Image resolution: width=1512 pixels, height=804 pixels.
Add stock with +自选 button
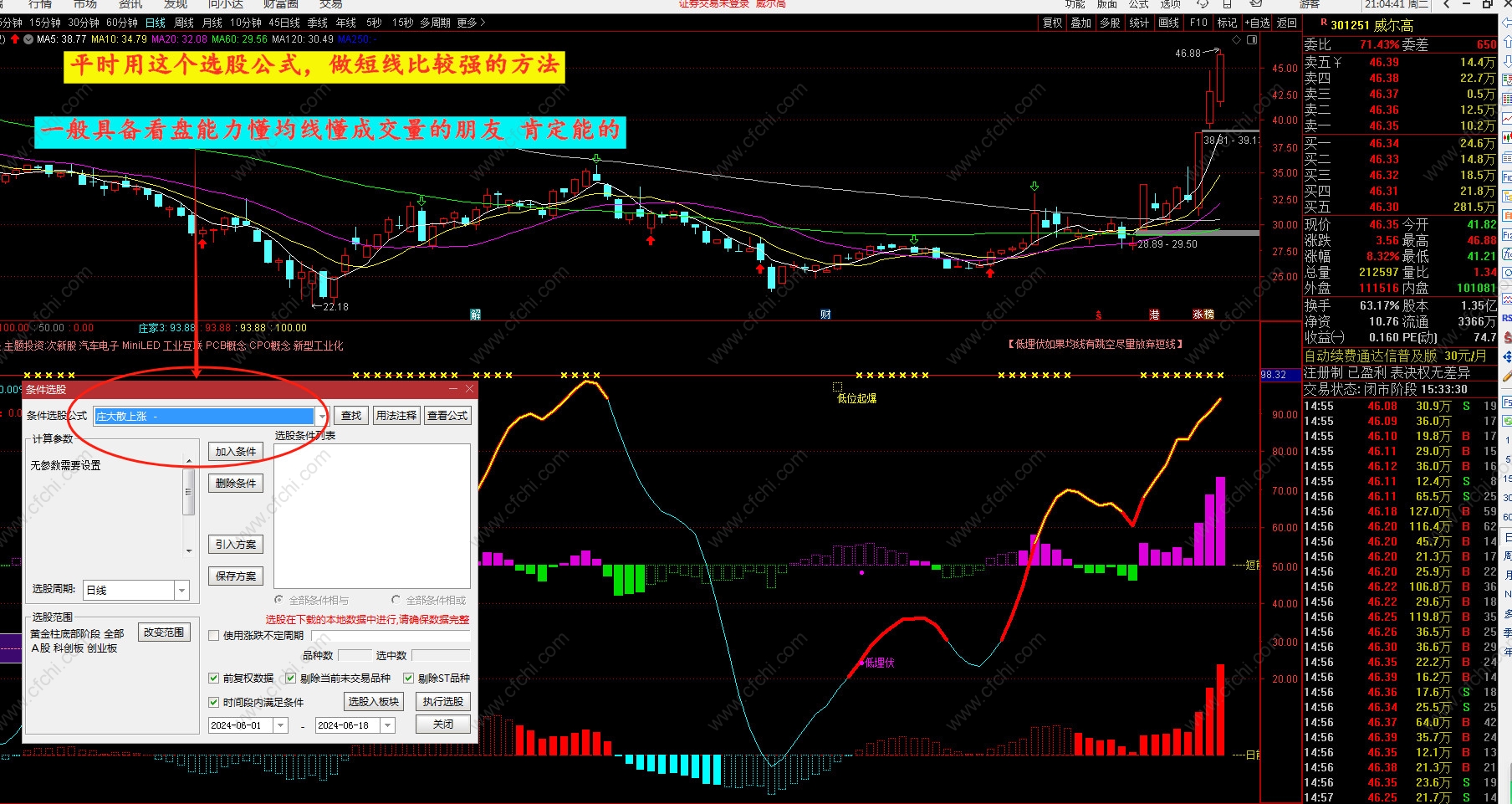click(x=1257, y=23)
